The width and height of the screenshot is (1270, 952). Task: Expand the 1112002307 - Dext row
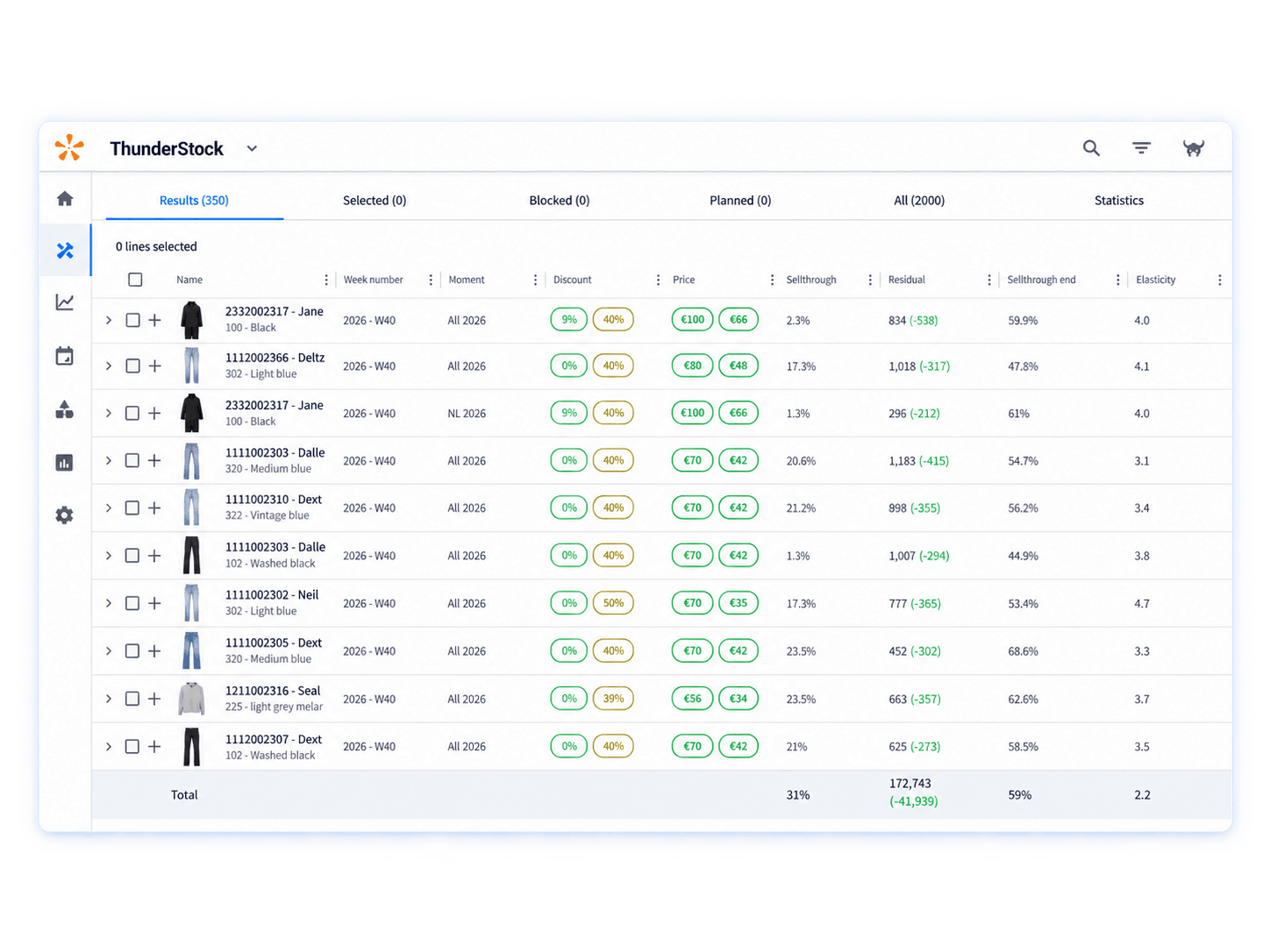pyautogui.click(x=109, y=747)
